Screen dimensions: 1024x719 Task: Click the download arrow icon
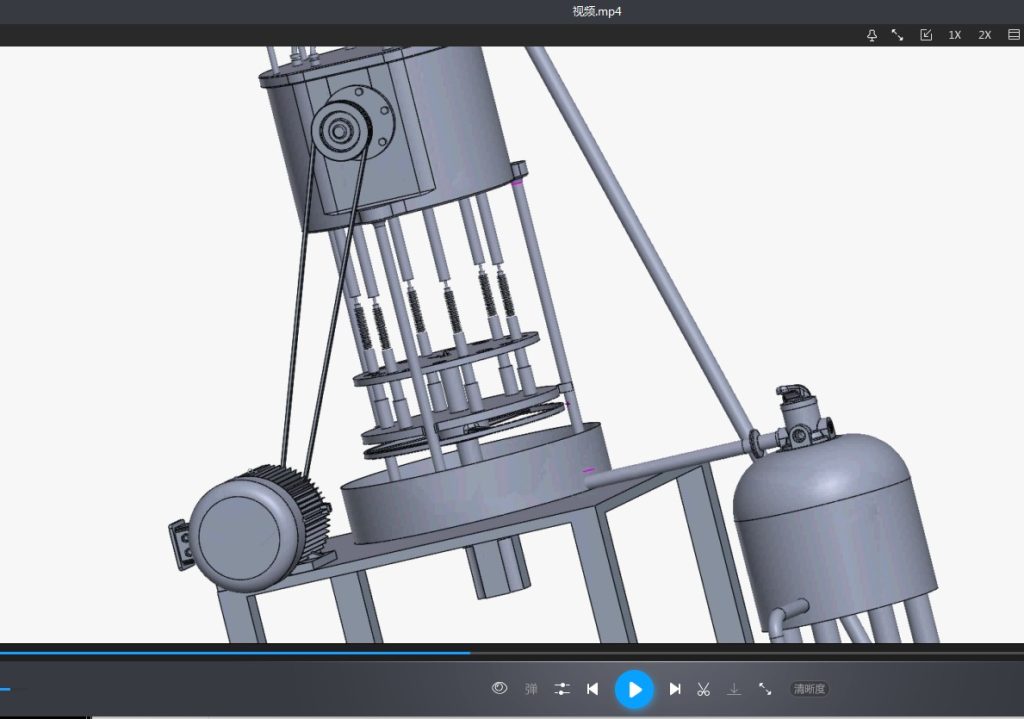coord(734,689)
